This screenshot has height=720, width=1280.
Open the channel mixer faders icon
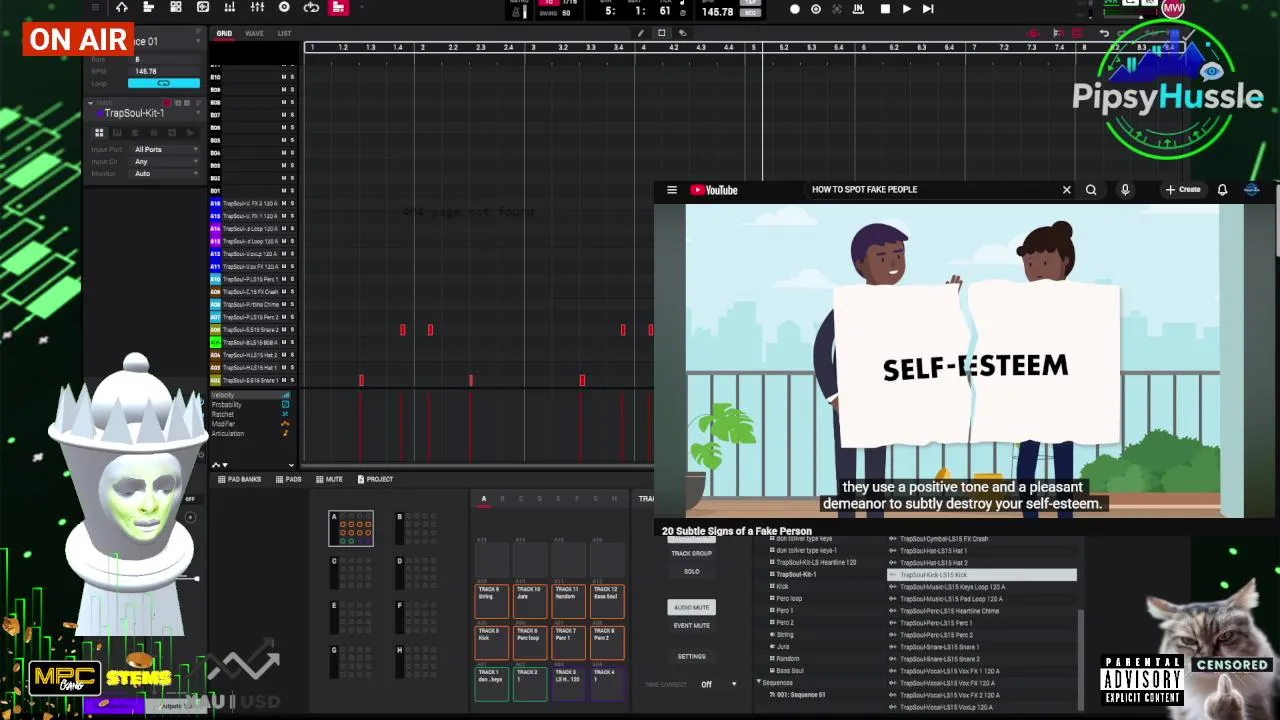click(229, 8)
